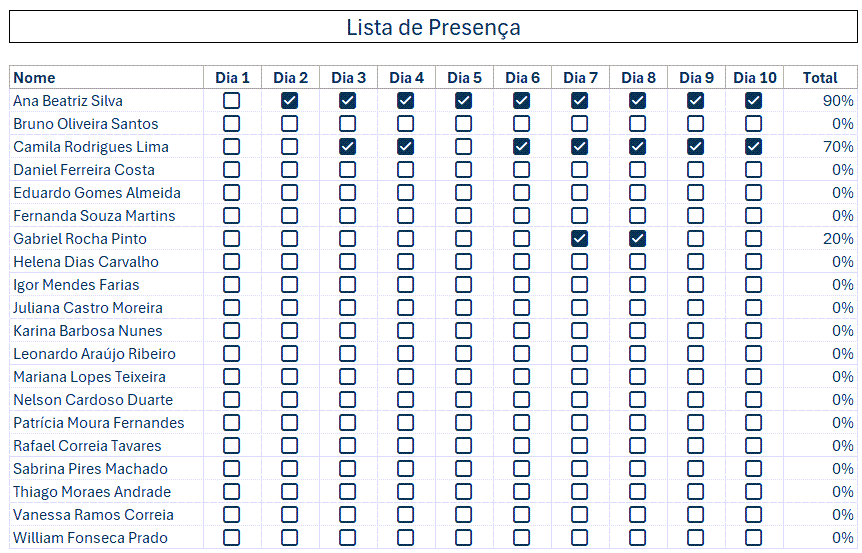Enable Dia 7 for Thiago Moraes Andrade
The height and width of the screenshot is (553, 862).
[579, 491]
